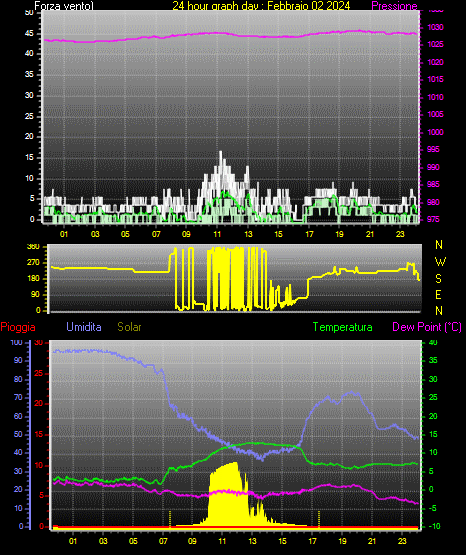This screenshot has height=555, width=466.
Task: Click hour 01 on bottom graph axis
Action: [x=73, y=541]
